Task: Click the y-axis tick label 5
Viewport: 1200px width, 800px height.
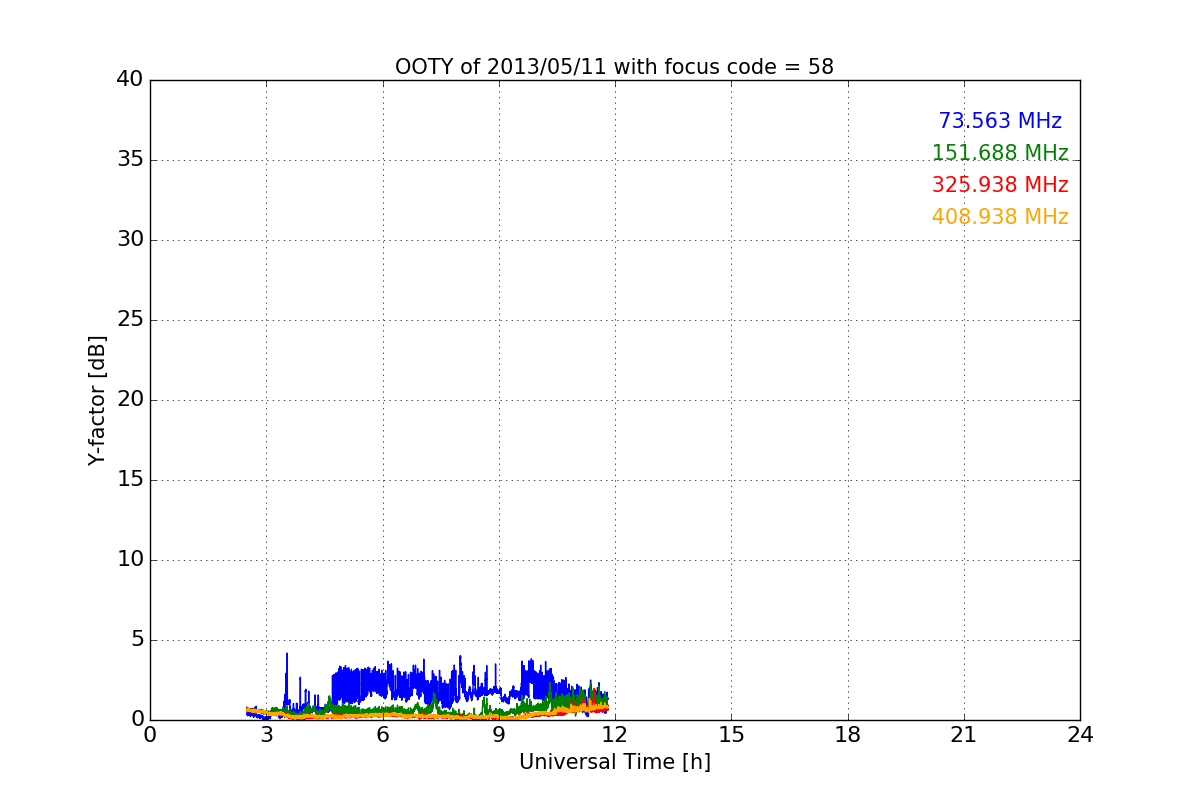Action: pos(137,640)
